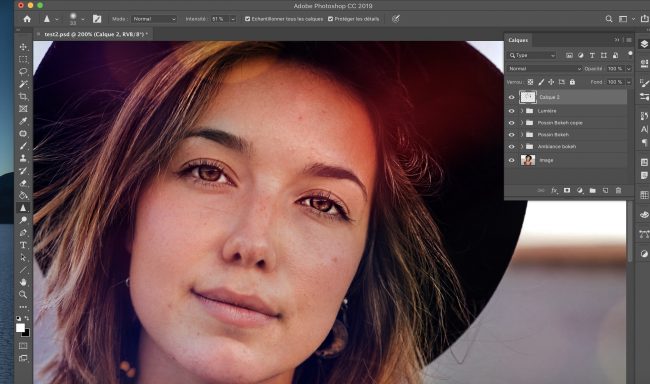
Task: Toggle lock all on the layer
Action: click(572, 82)
